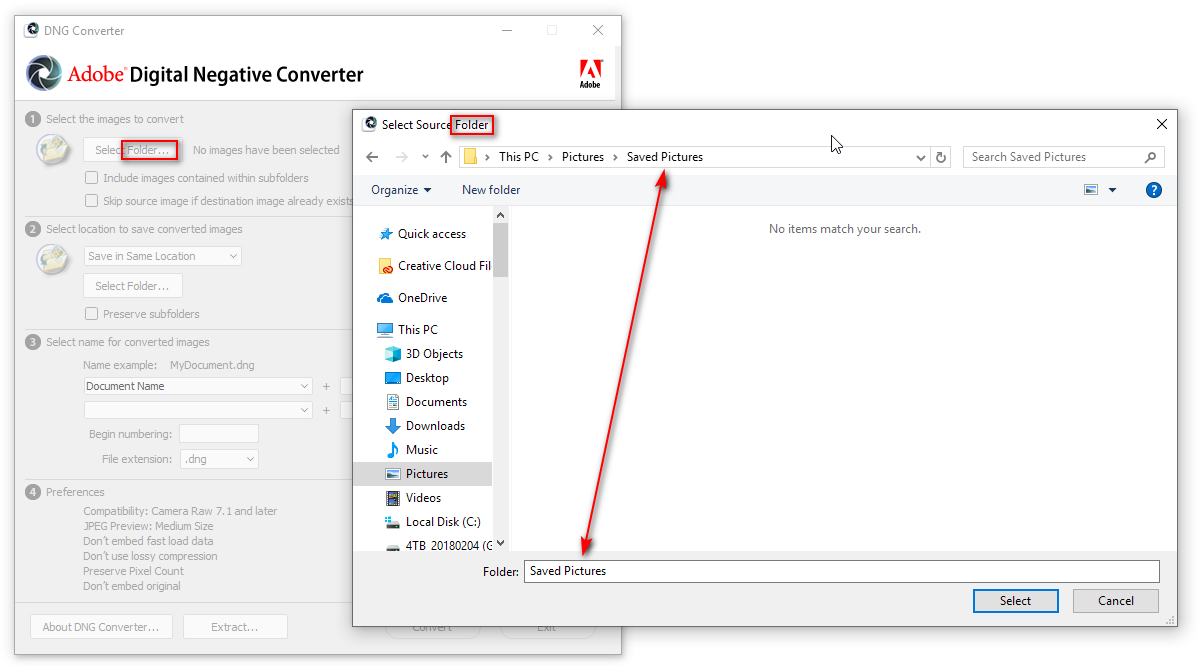Go up one folder level arrow
Screen dimensions: 1202x666
446,157
